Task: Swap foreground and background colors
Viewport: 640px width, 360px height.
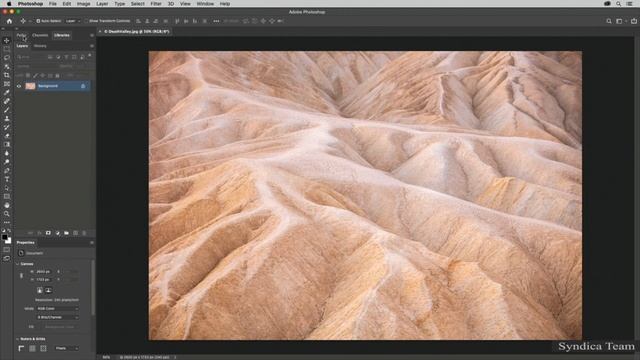Action: tap(9, 231)
